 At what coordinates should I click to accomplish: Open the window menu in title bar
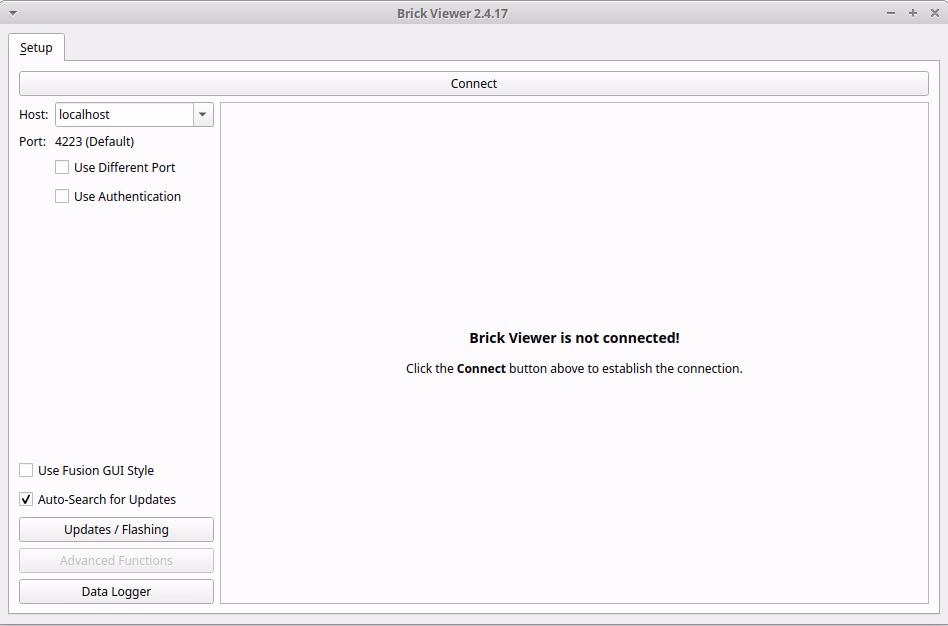click(12, 13)
